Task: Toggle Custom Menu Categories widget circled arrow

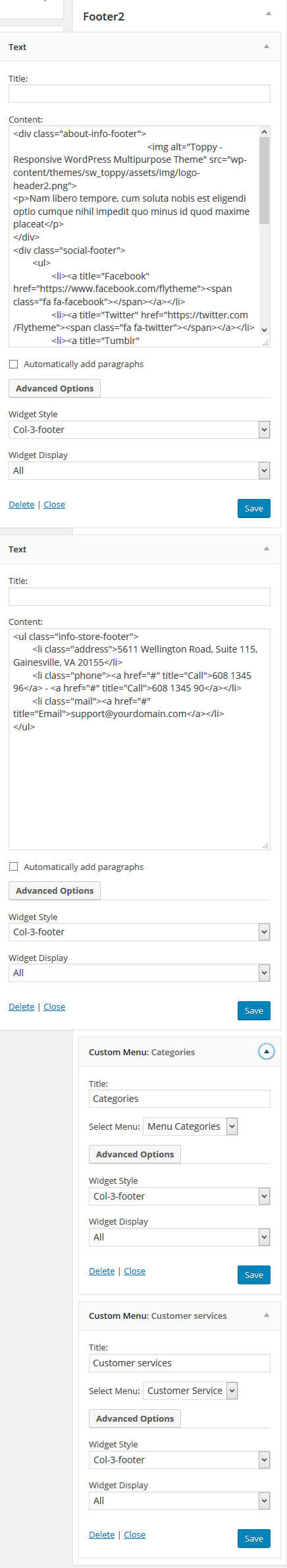Action: pyautogui.click(x=267, y=1052)
